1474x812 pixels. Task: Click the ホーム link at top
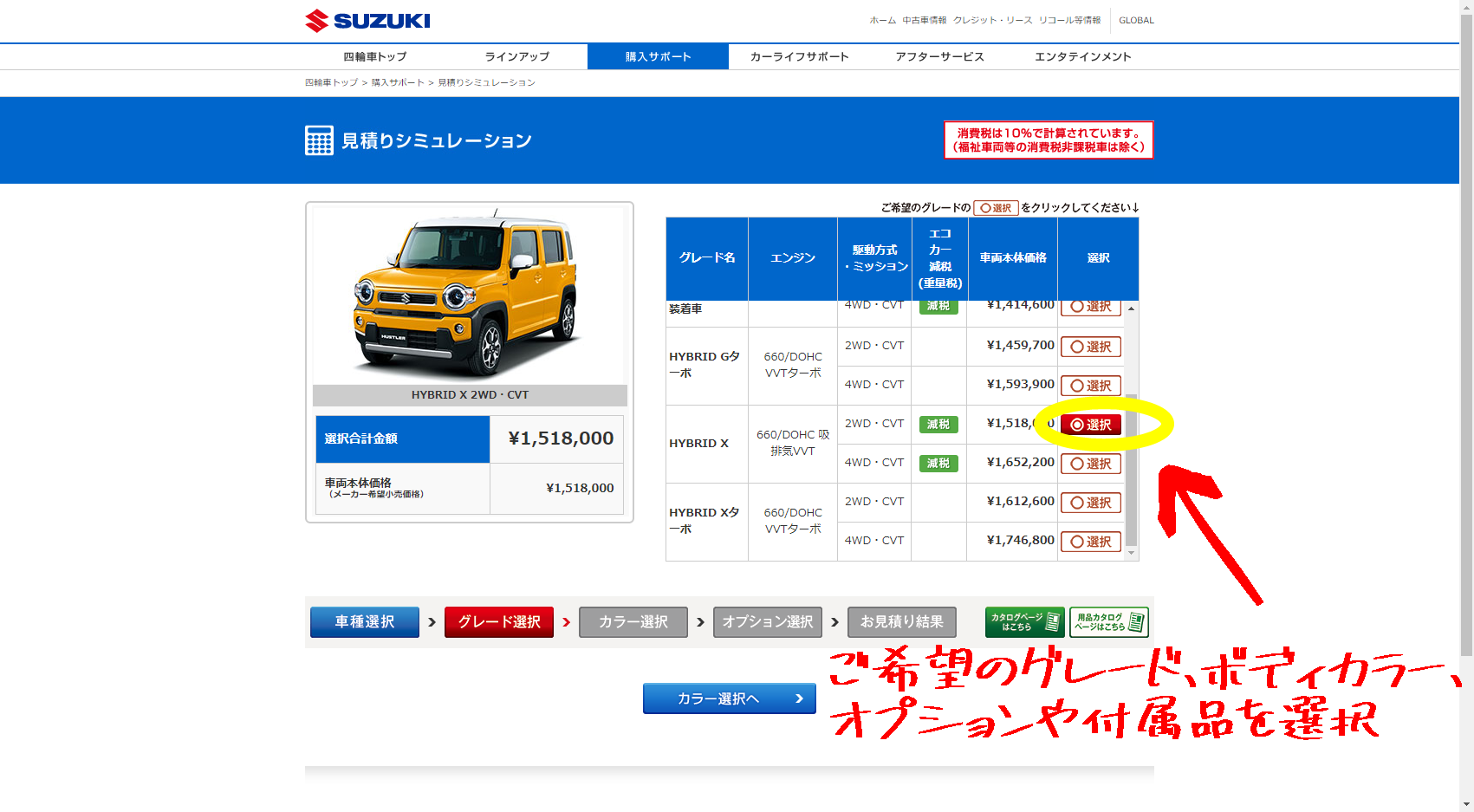[883, 20]
